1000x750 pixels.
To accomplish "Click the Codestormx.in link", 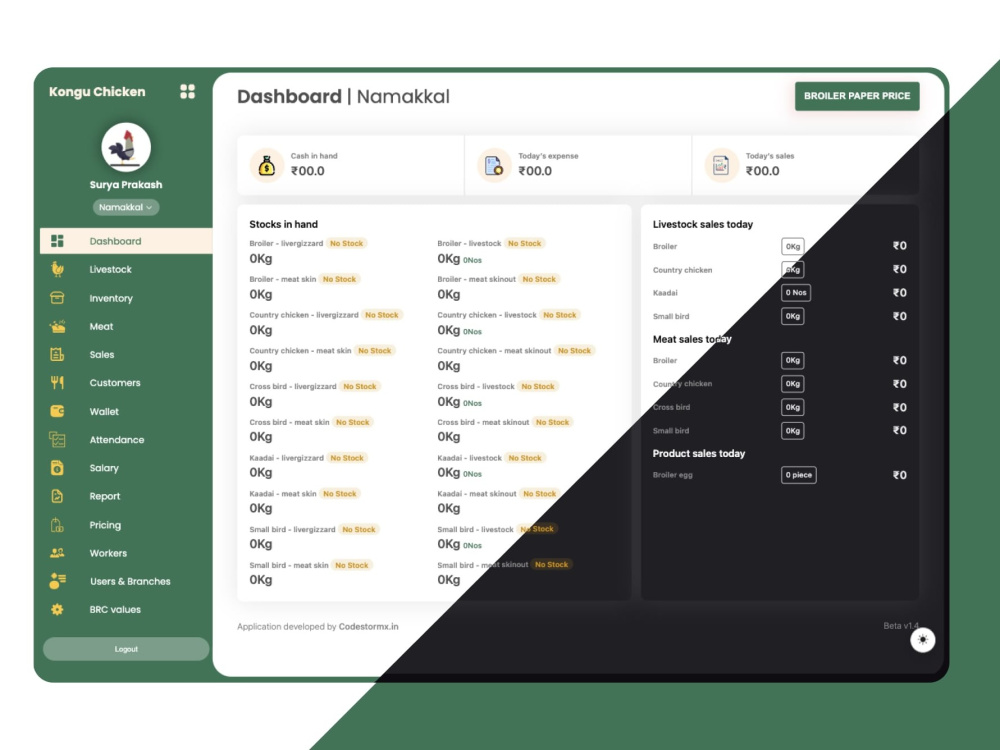I will point(369,626).
